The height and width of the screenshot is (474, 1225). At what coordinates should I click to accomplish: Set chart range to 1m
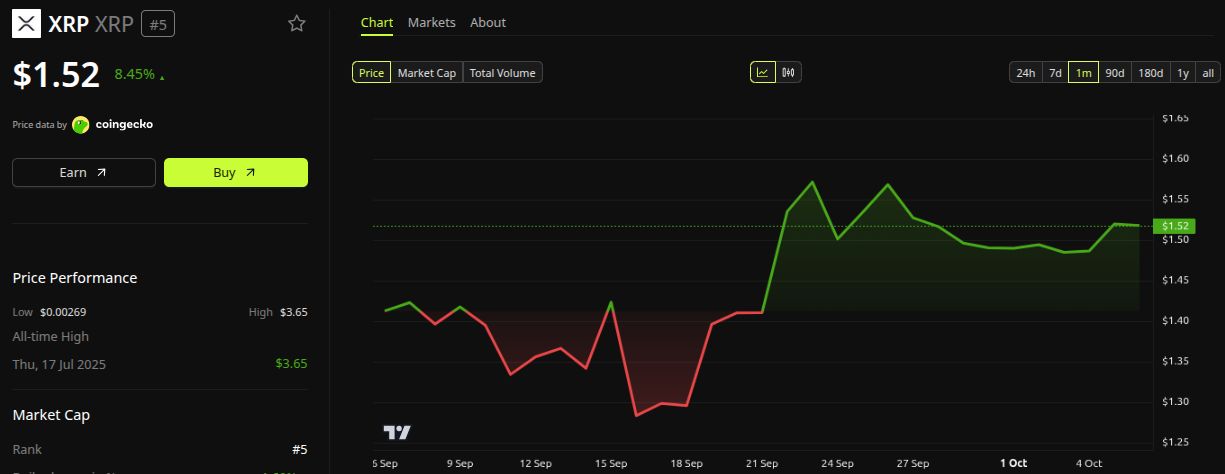1084,72
